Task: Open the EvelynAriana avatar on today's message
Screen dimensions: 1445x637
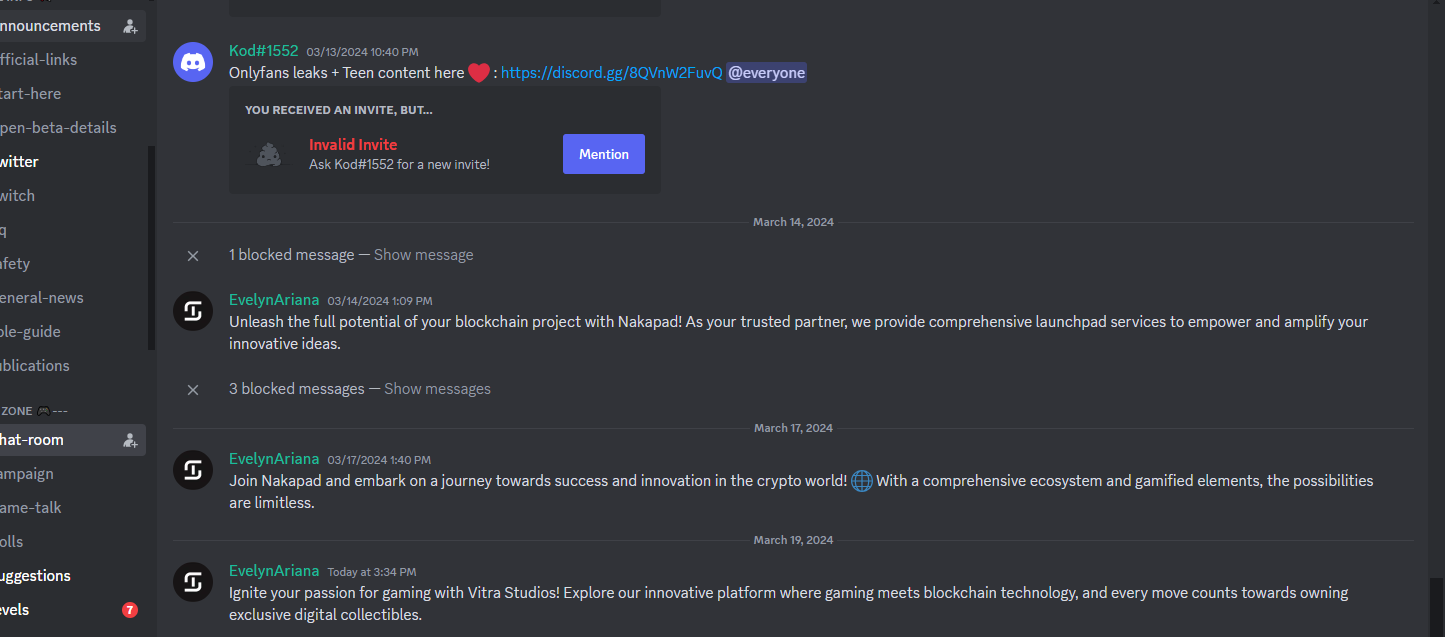Action: point(193,582)
